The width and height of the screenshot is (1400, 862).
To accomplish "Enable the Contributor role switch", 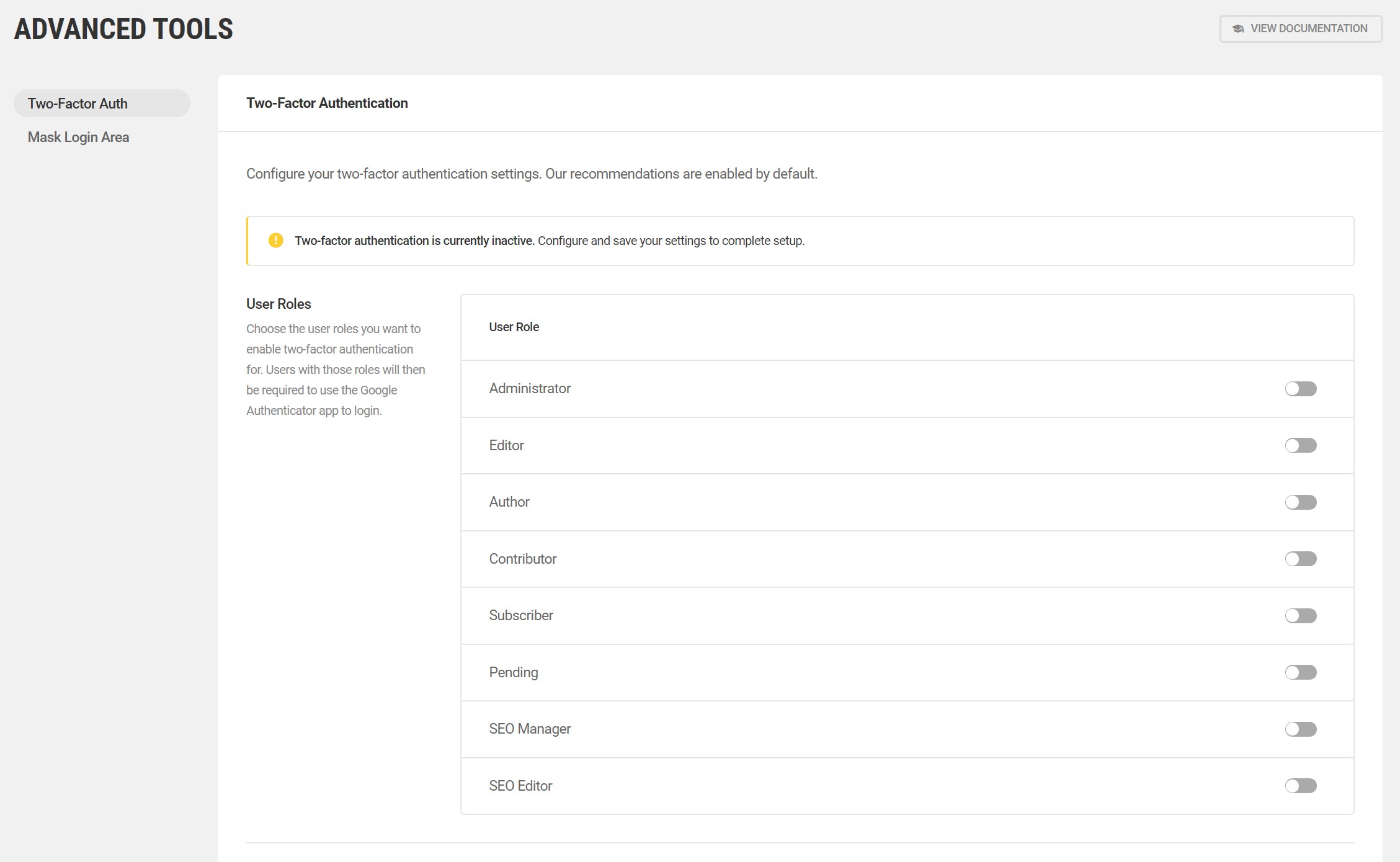I will [x=1300, y=559].
